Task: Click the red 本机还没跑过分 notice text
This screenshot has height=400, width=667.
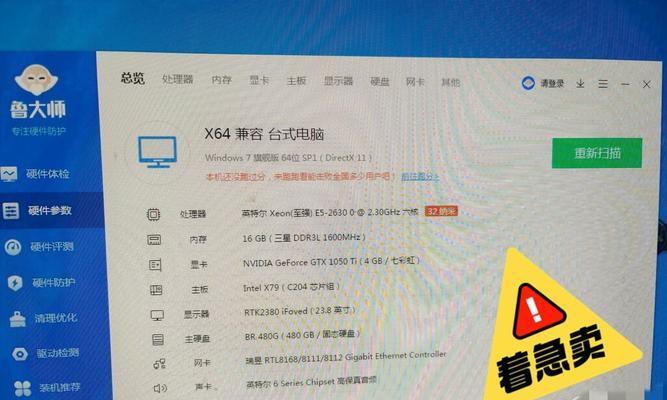Action: pos(300,176)
